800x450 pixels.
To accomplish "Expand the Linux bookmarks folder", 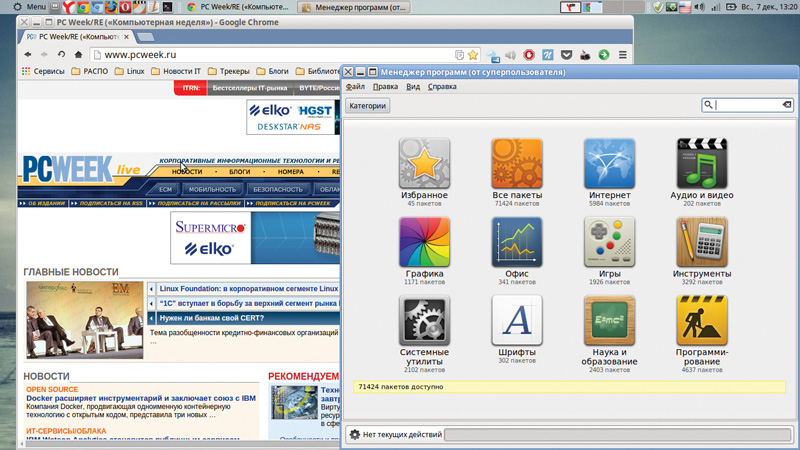I will point(130,71).
